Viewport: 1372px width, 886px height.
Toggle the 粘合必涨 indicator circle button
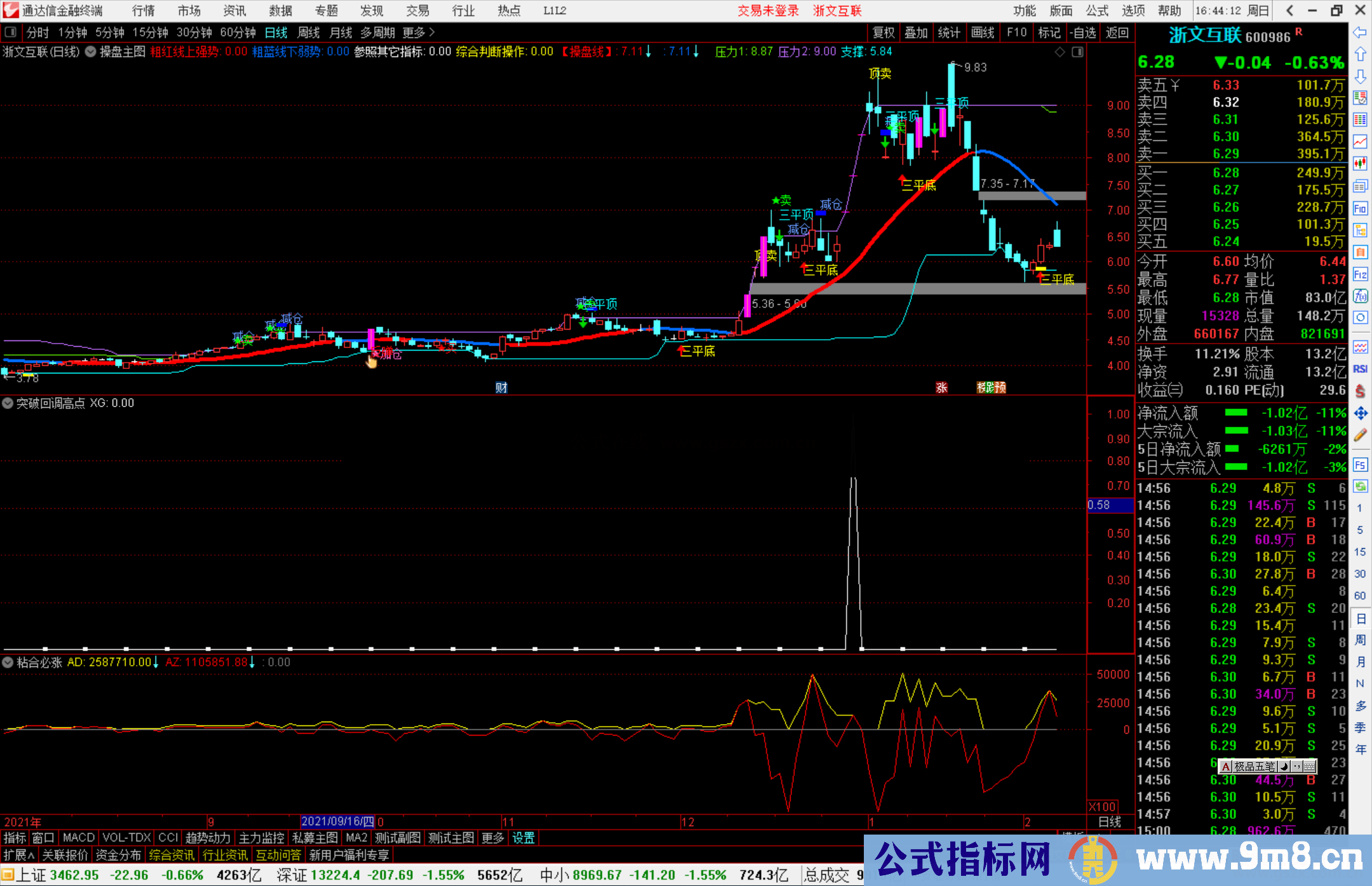click(8, 662)
